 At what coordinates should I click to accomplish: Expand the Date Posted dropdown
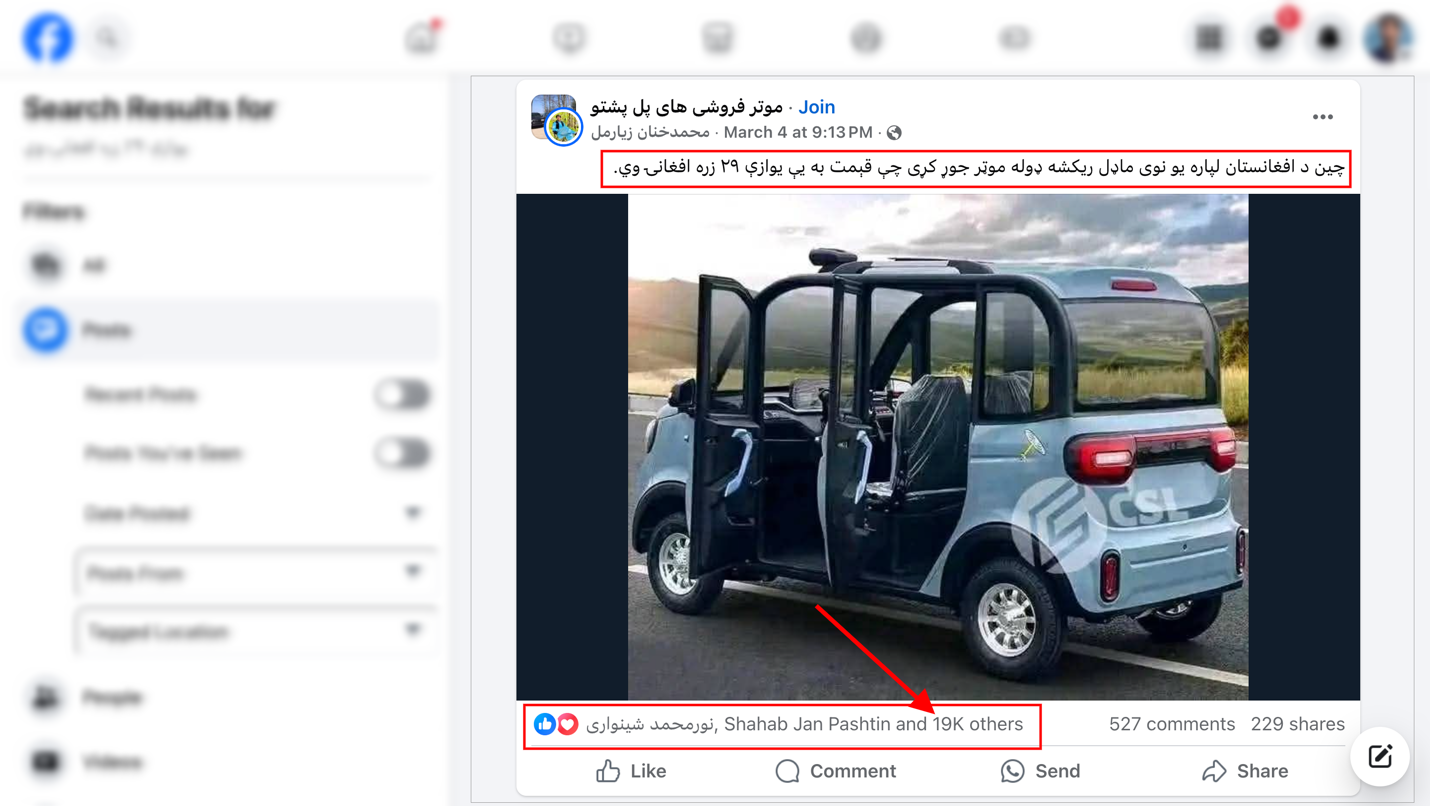(254, 514)
